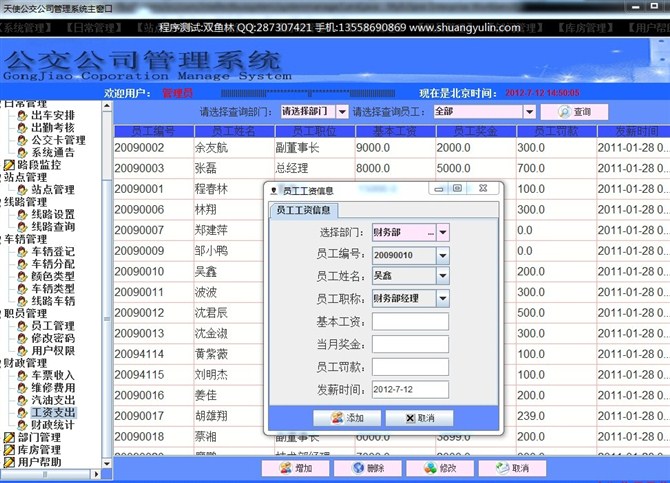Click the 车票收入 icon
Image resolution: width=670 pixels, height=483 pixels.
tap(23, 375)
